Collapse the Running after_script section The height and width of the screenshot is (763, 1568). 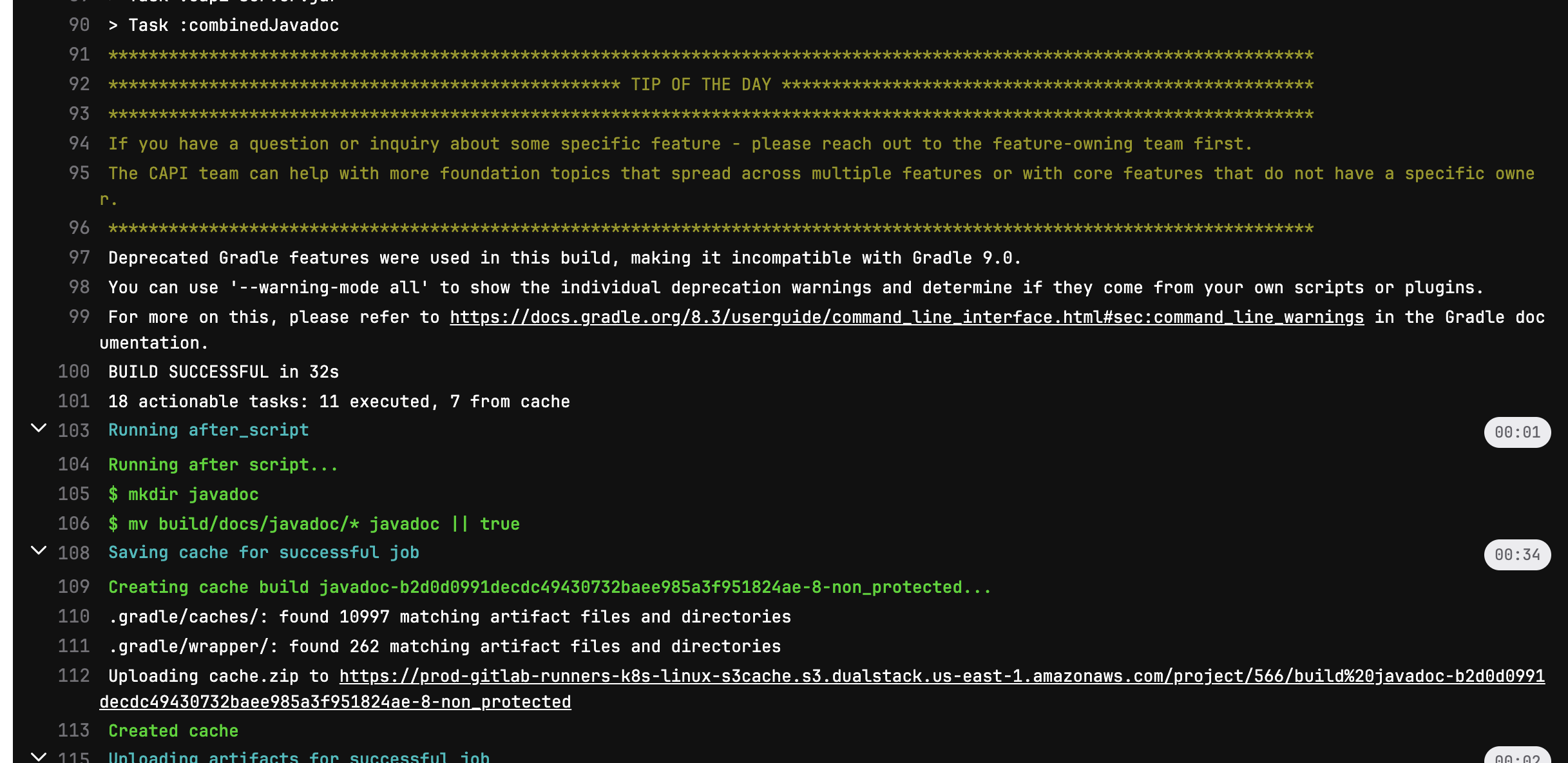(x=39, y=429)
